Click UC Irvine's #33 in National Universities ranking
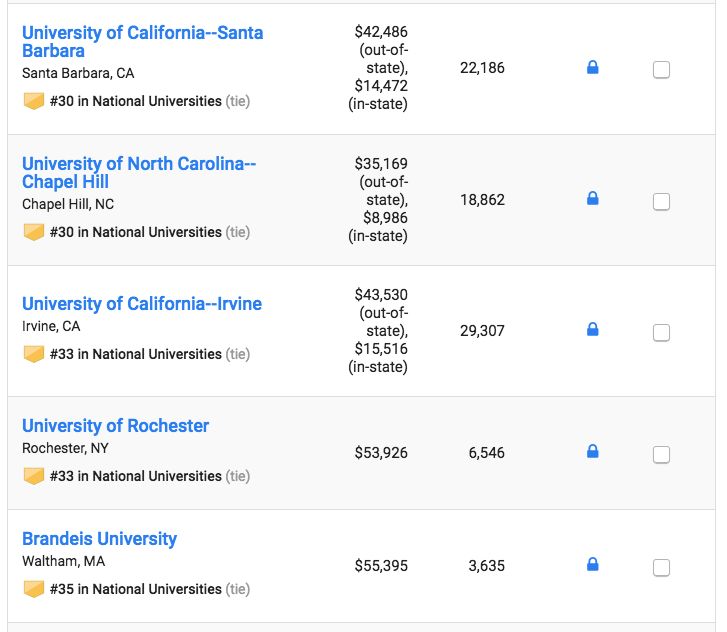This screenshot has height=632, width=727. click(135, 354)
